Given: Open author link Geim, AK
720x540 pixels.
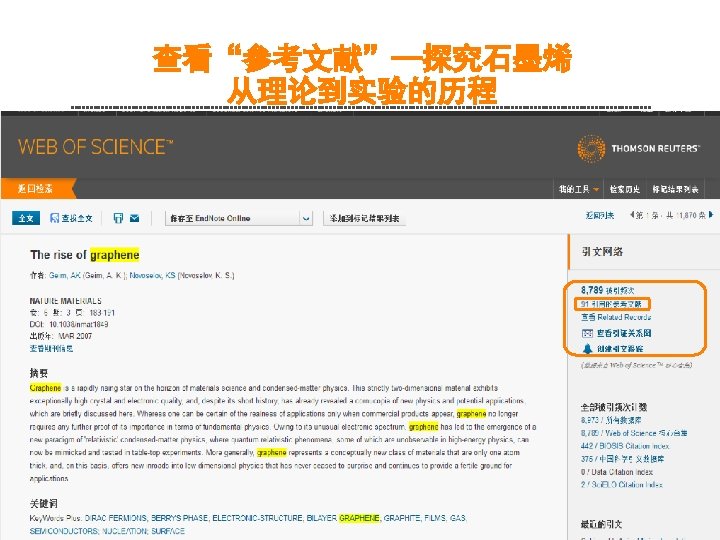Looking at the screenshot, I should pos(65,276).
